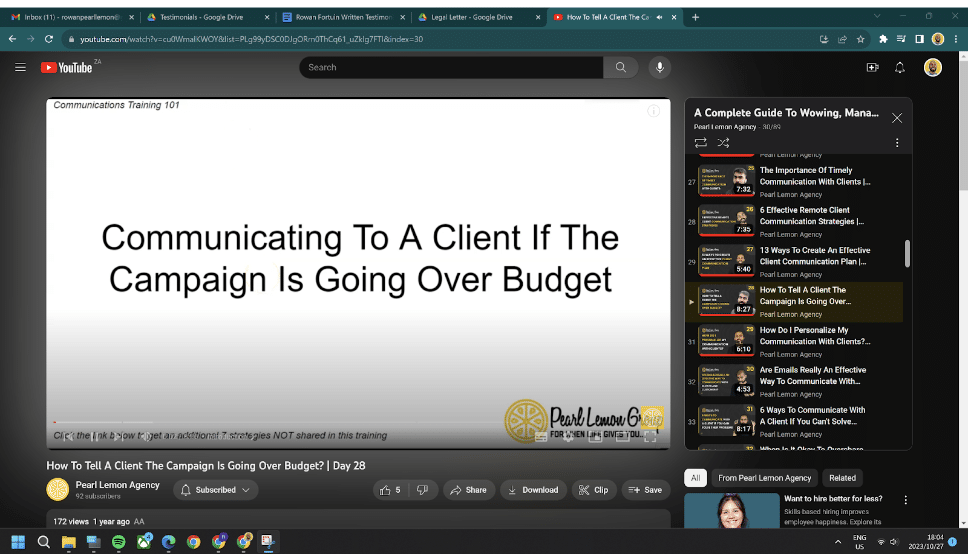Select the 'Related' filter chip
This screenshot has height=554, width=974.
[842, 478]
